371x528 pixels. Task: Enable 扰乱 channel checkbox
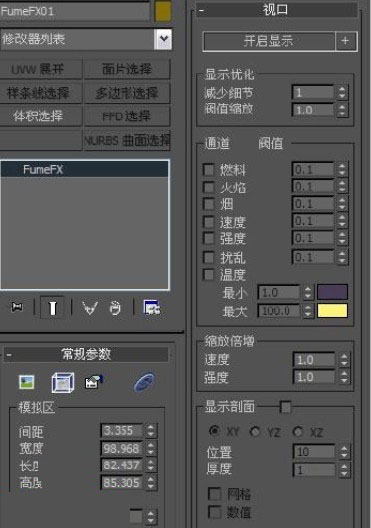(209, 258)
